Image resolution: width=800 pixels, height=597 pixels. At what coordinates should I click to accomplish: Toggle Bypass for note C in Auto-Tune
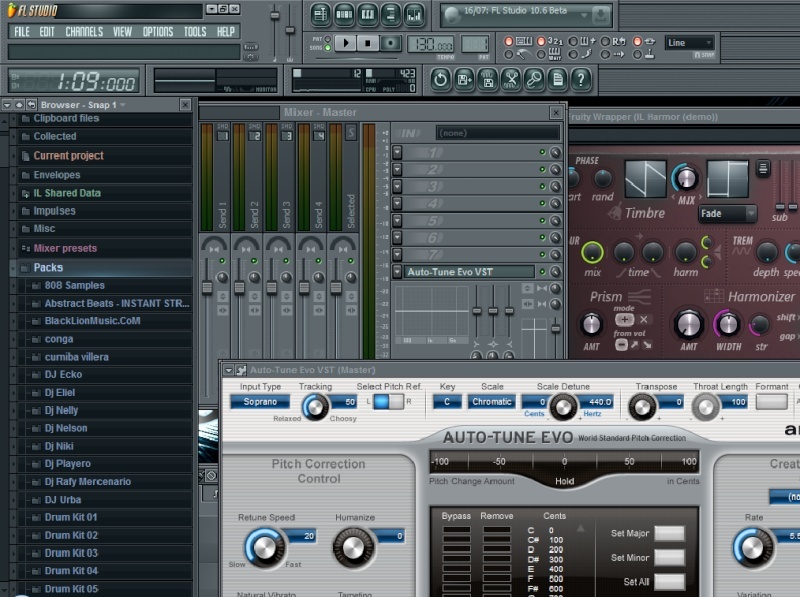[x=456, y=530]
